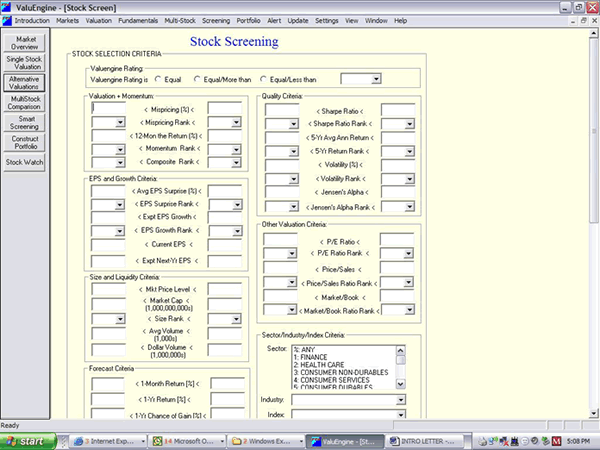
Task: Select the Equal/Less than radio button
Action: coord(263,79)
